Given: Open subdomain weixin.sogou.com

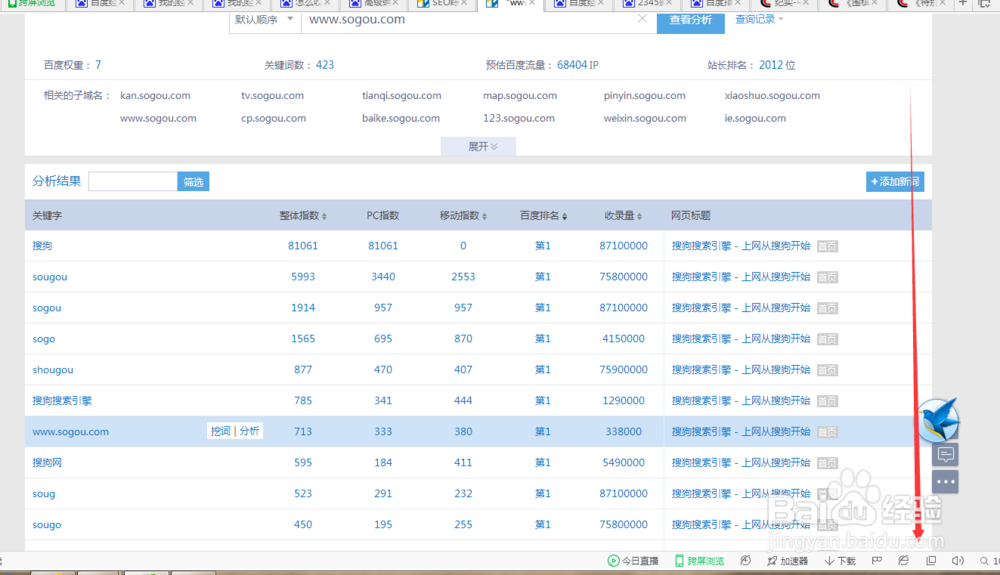Looking at the screenshot, I should (x=645, y=119).
